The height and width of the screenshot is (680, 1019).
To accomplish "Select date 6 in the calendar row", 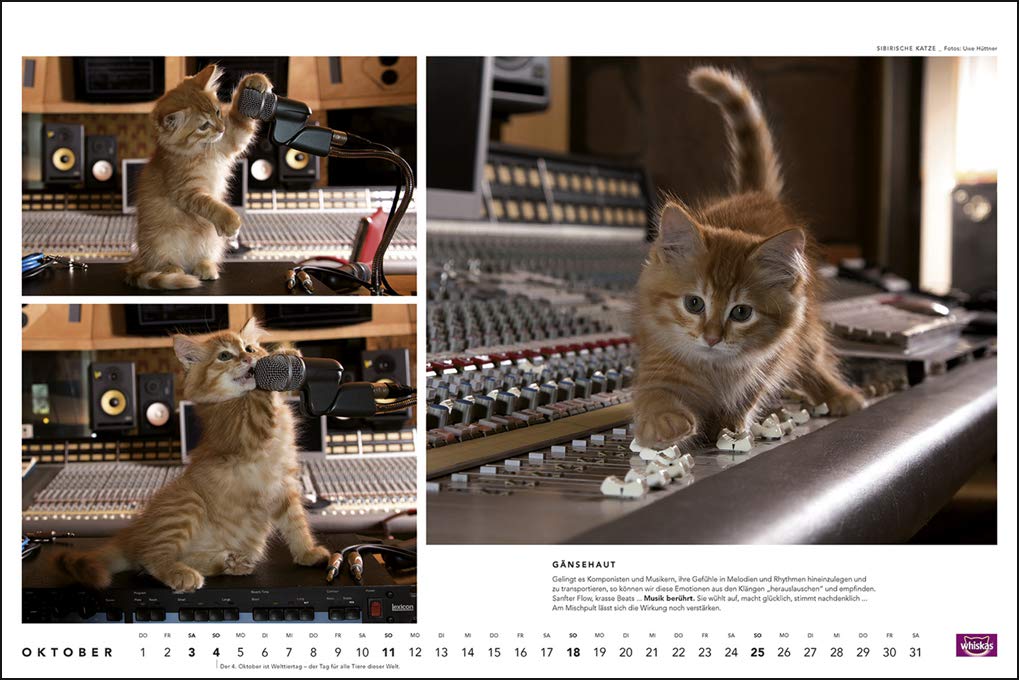I will coord(264,652).
